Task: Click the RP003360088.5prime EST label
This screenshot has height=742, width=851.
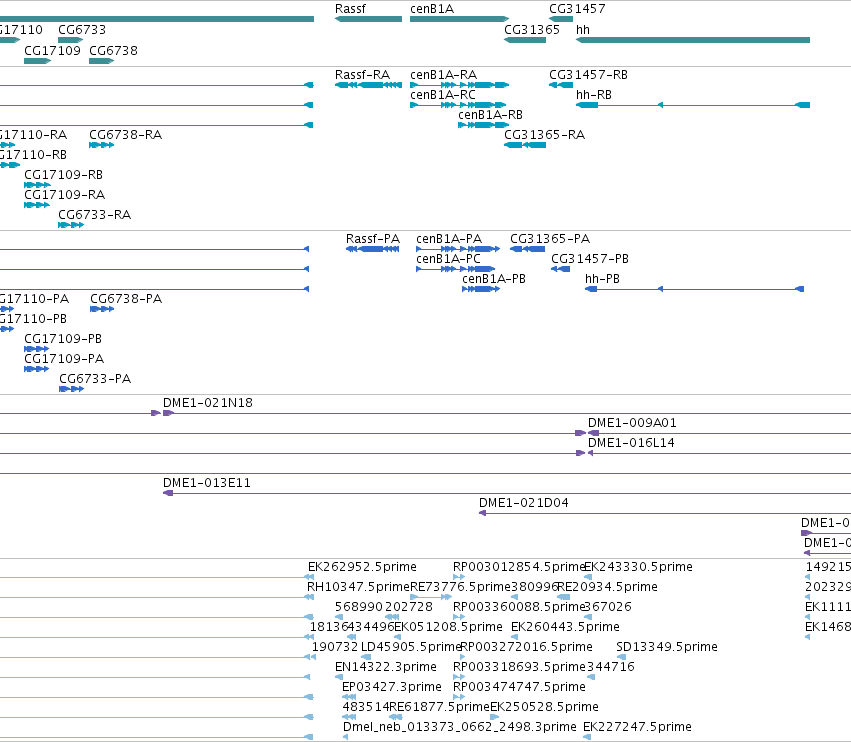Action: [519, 607]
